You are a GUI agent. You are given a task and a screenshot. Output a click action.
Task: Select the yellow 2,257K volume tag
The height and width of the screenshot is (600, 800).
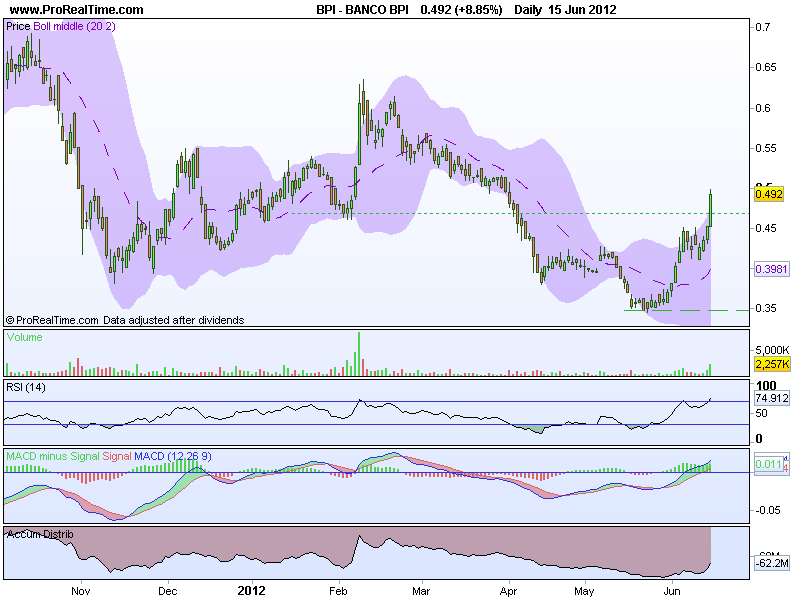coord(772,364)
